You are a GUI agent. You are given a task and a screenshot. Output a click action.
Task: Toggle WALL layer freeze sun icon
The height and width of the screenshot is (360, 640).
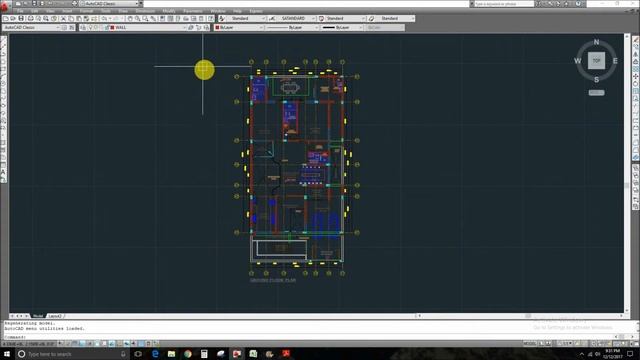tap(95, 27)
